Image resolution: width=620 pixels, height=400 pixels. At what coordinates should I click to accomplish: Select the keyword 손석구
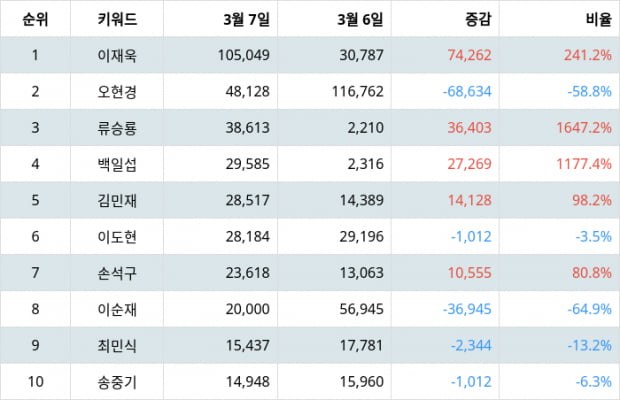117,272
